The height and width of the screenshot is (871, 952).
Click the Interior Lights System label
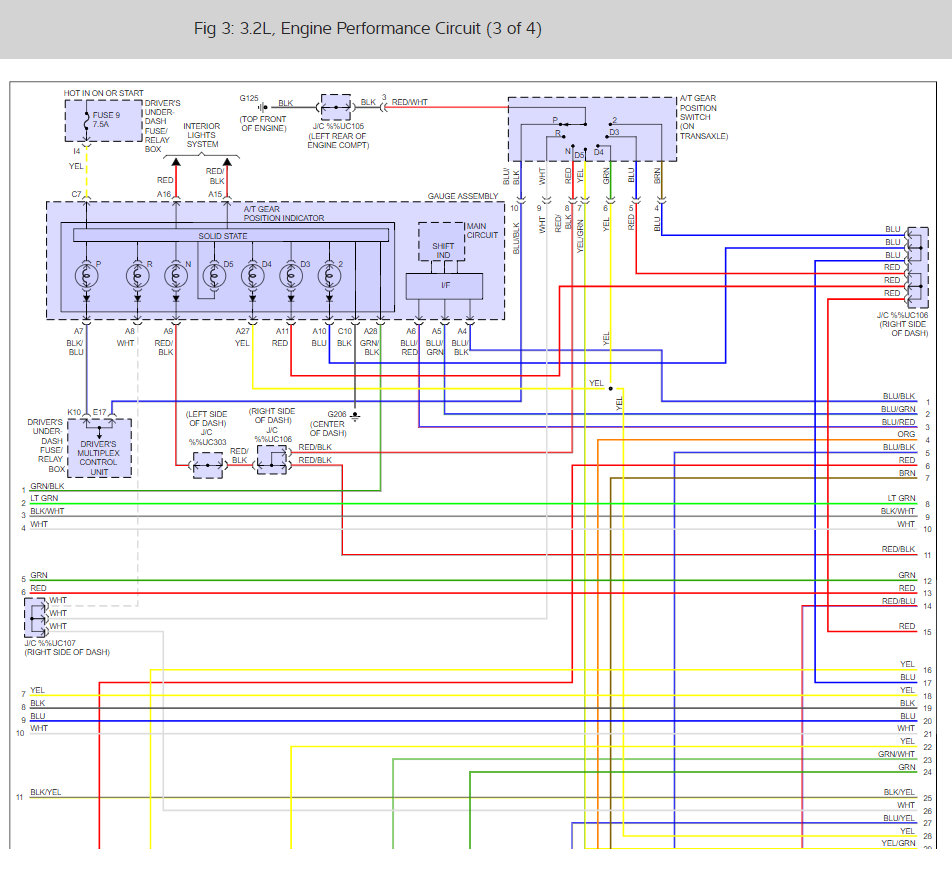(202, 135)
